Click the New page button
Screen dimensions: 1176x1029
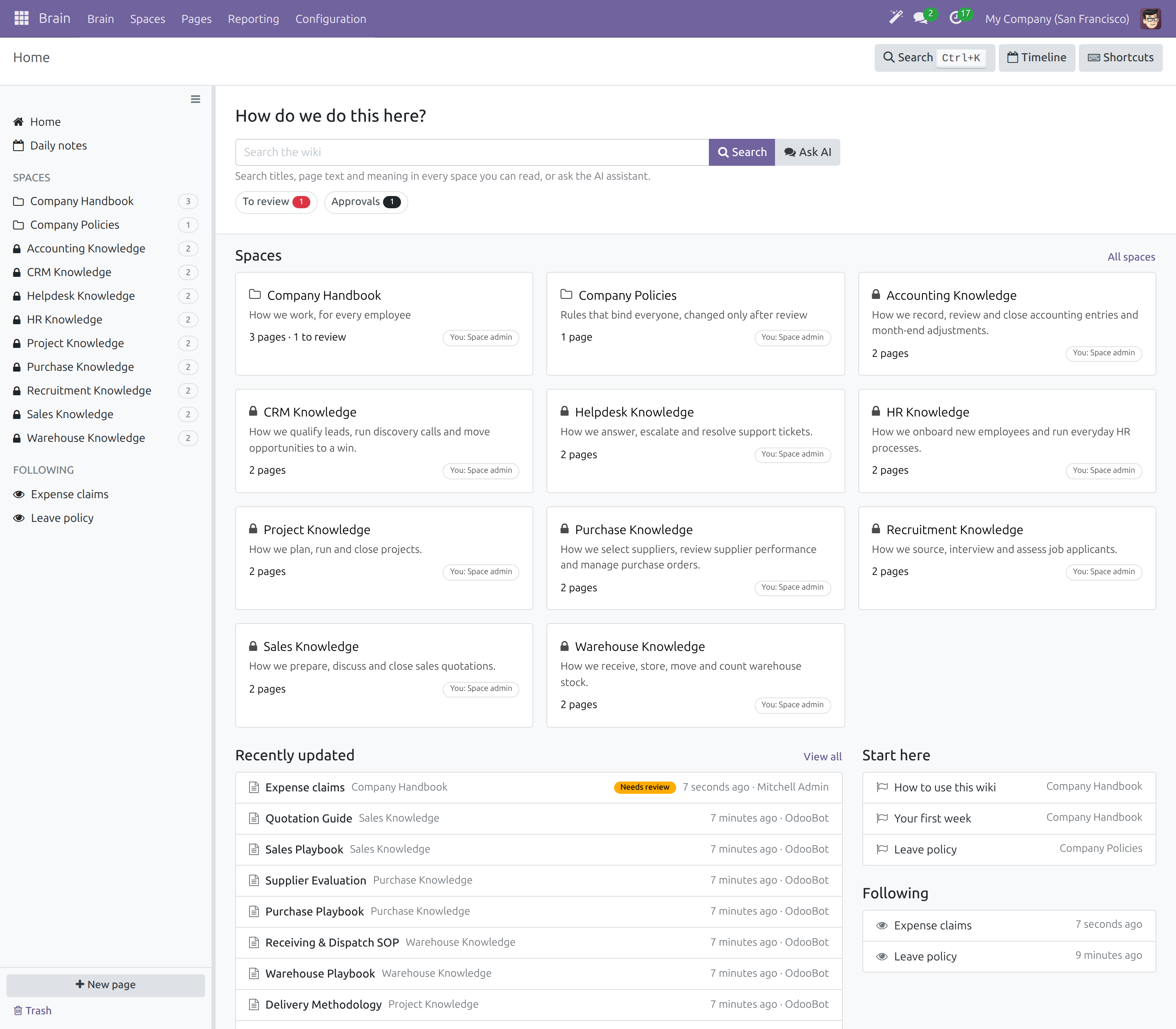tap(106, 985)
